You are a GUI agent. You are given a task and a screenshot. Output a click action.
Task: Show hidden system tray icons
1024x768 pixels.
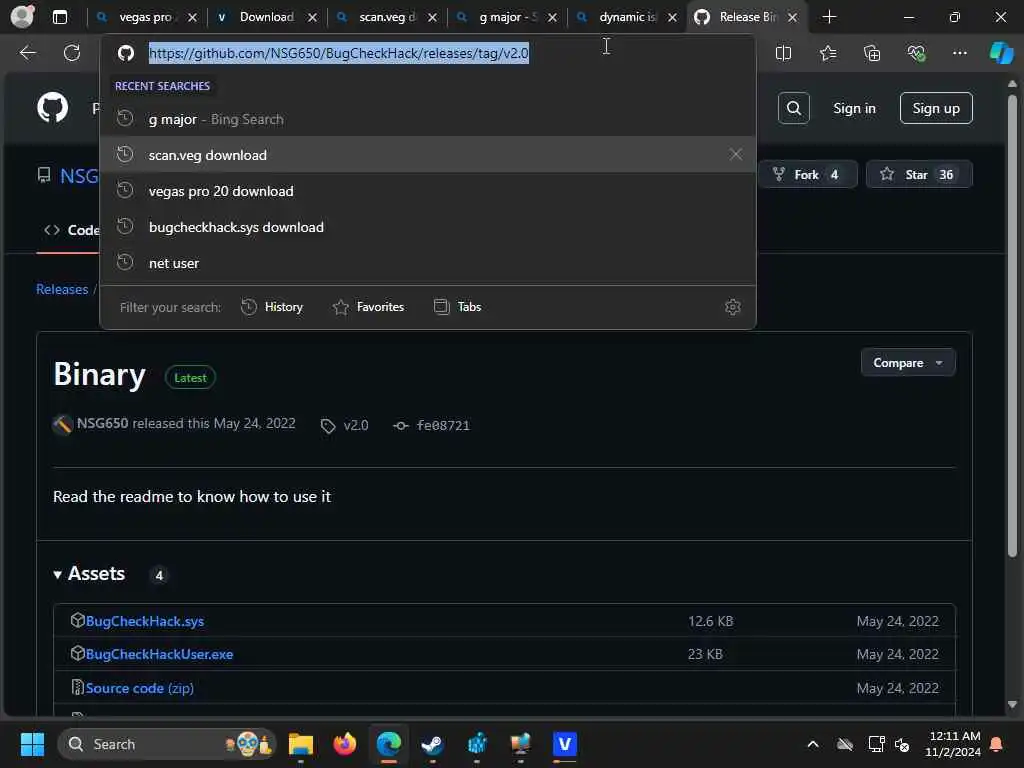point(813,744)
